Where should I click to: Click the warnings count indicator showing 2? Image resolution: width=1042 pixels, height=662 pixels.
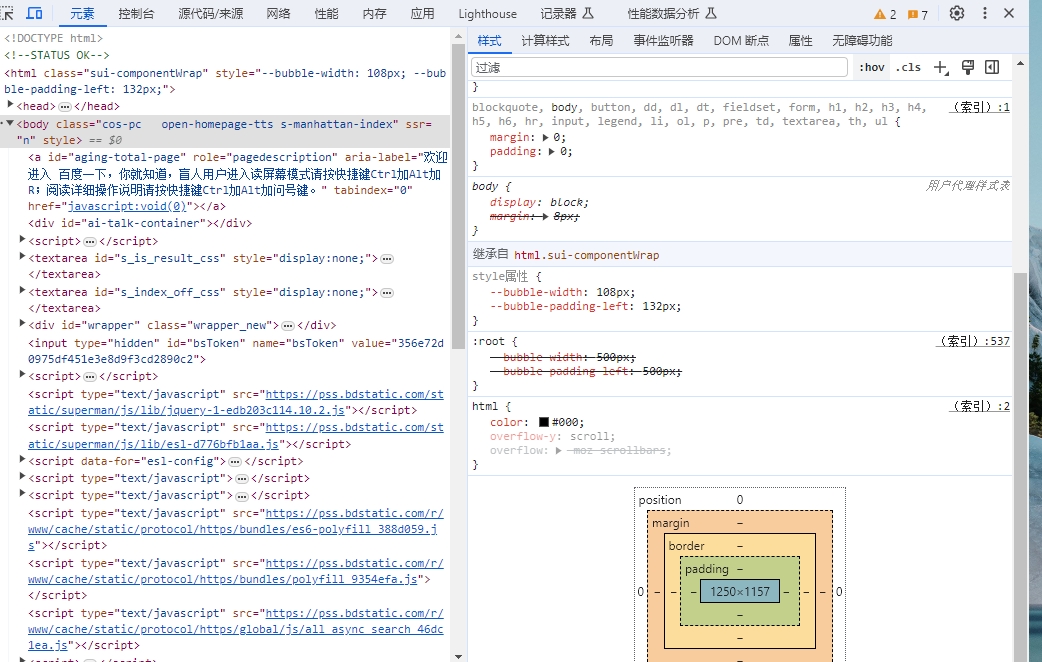tap(885, 14)
